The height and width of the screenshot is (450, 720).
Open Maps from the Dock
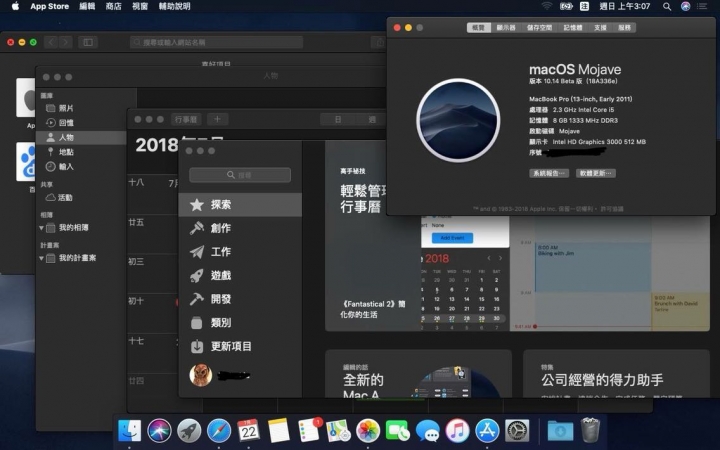tap(338, 431)
